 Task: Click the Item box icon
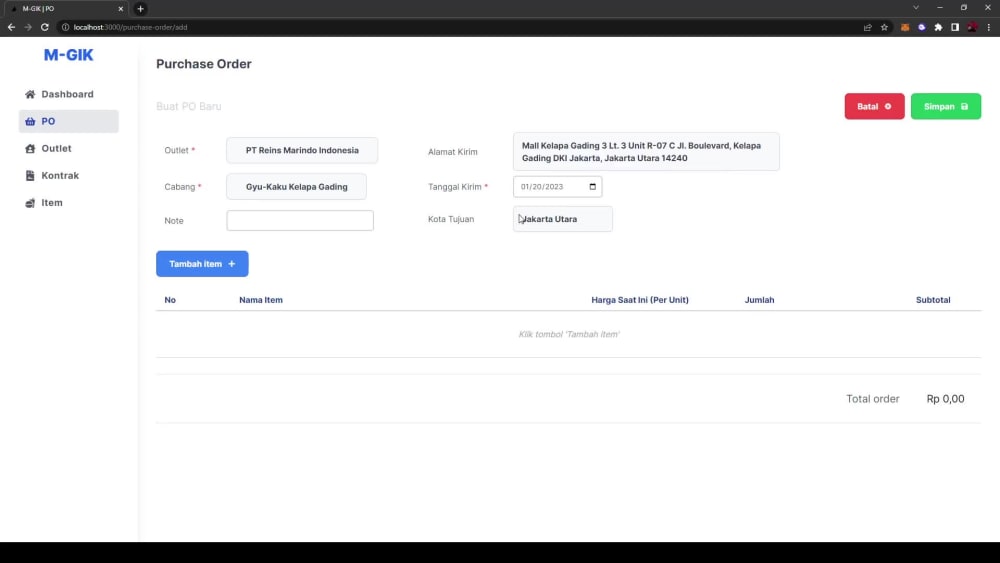pyautogui.click(x=30, y=203)
